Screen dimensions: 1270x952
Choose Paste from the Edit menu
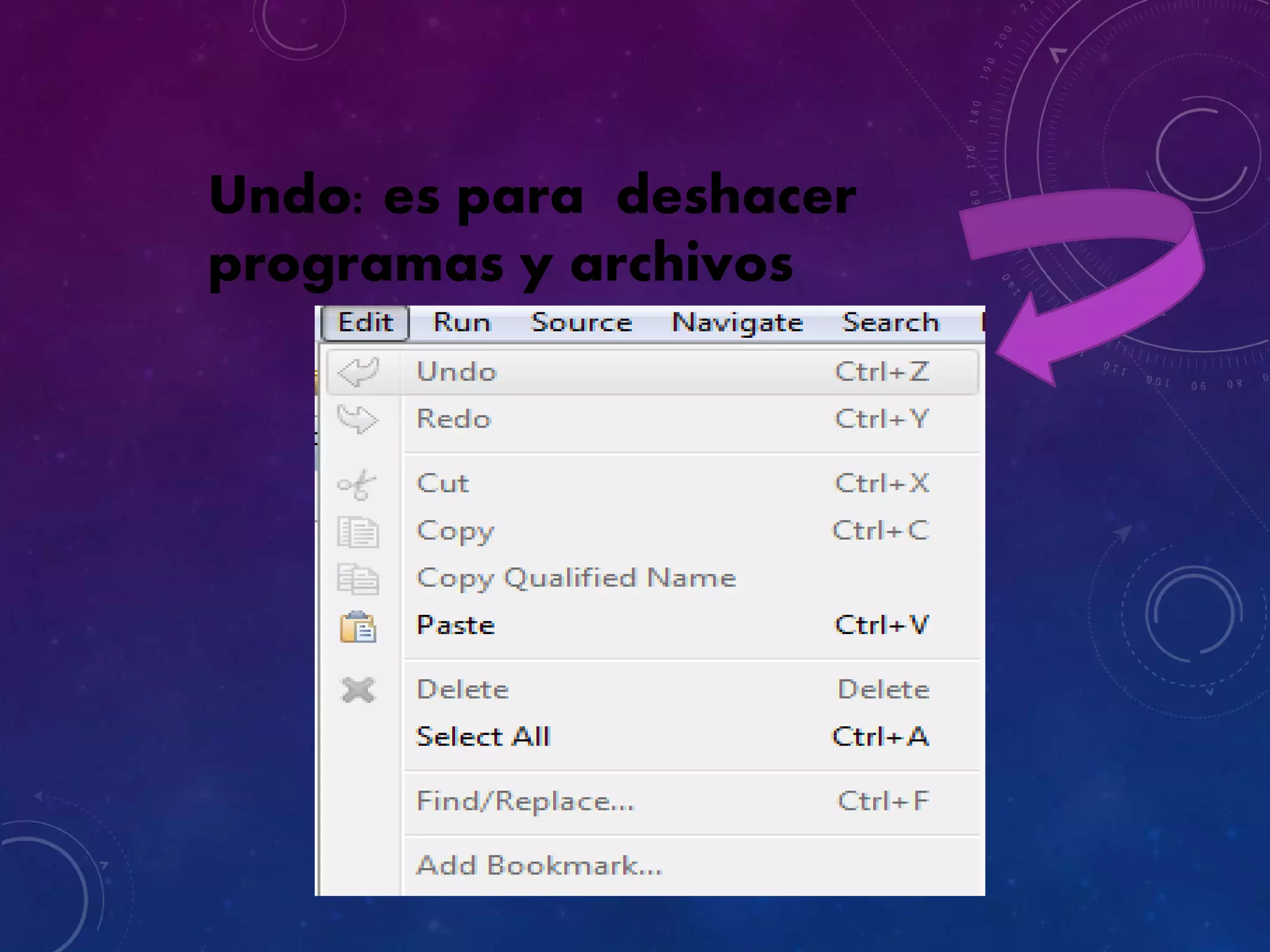(x=652, y=625)
